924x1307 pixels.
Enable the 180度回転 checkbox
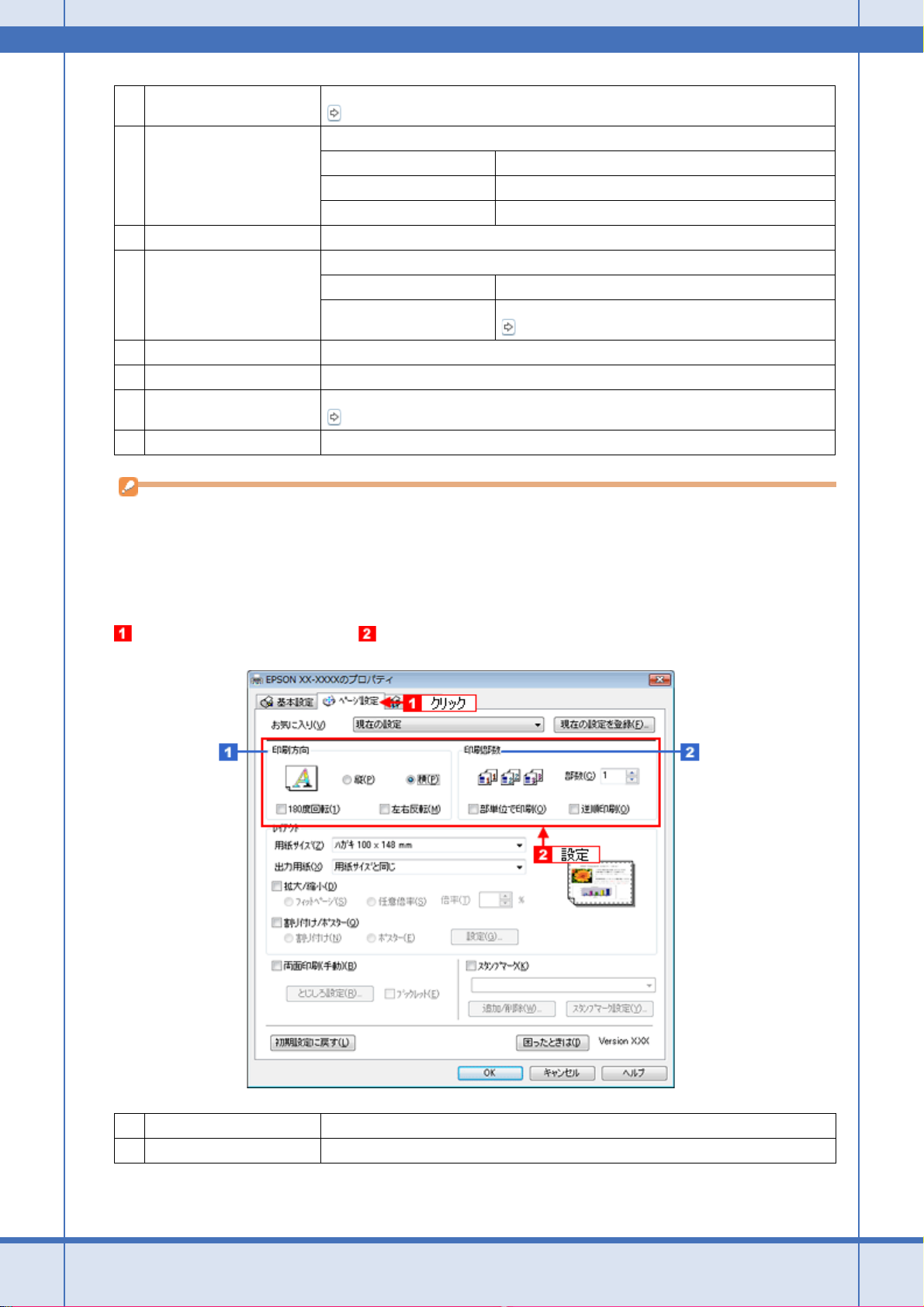pyautogui.click(x=282, y=809)
